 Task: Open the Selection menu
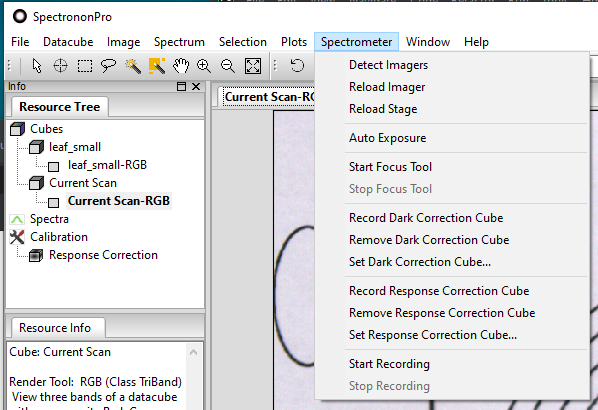(243, 42)
